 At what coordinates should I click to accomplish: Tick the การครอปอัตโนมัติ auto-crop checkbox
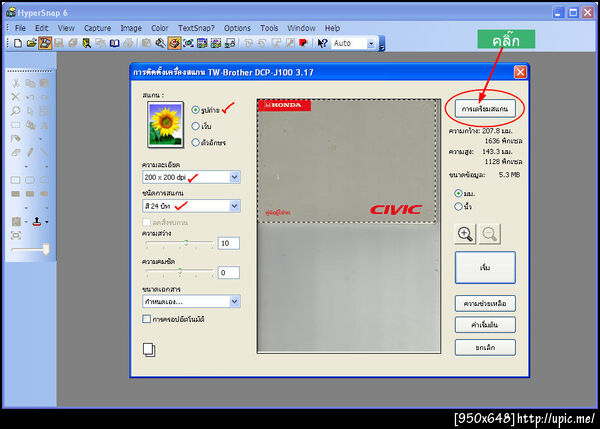pyautogui.click(x=147, y=319)
